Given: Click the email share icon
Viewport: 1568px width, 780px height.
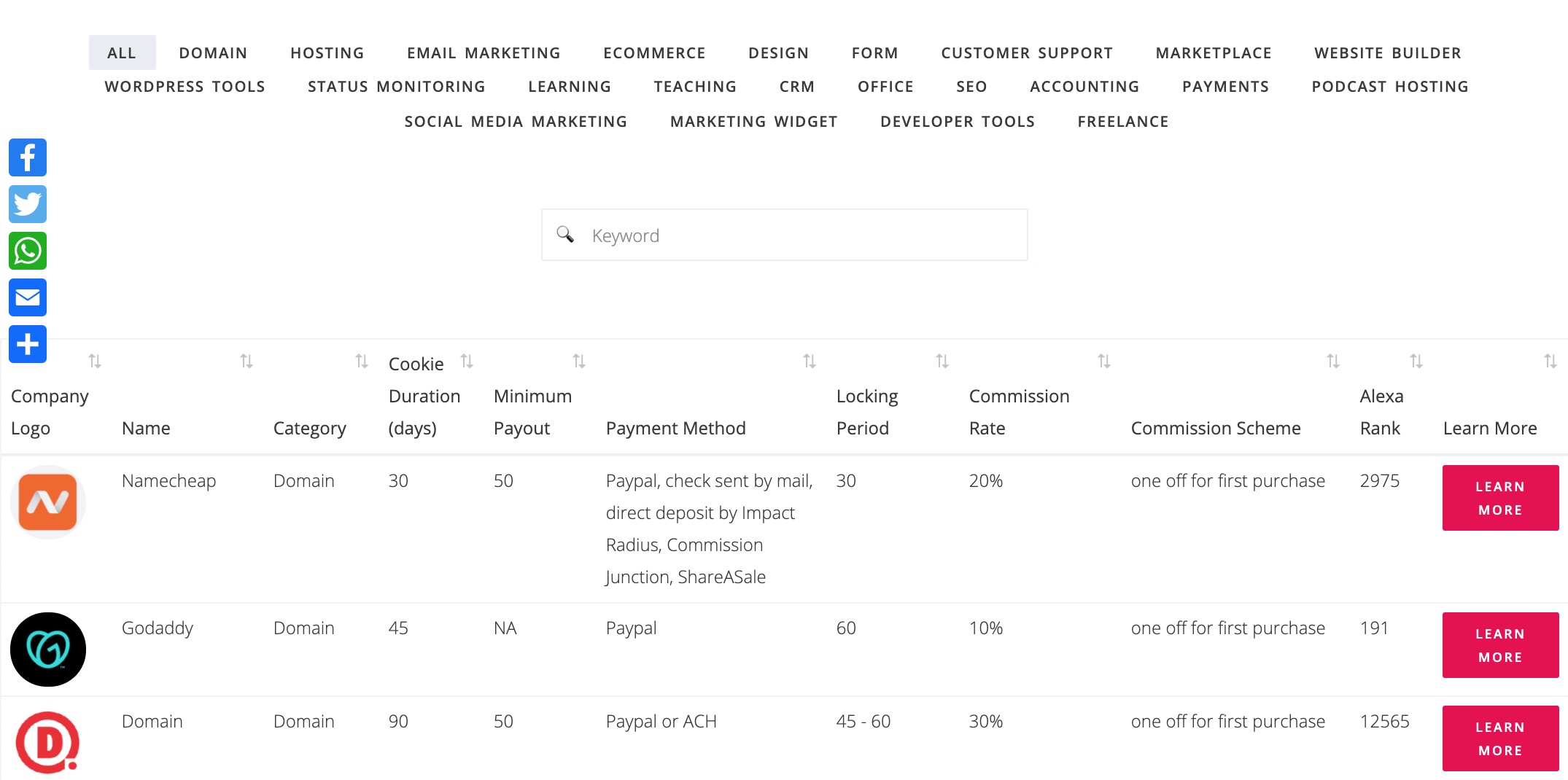Looking at the screenshot, I should pos(28,297).
